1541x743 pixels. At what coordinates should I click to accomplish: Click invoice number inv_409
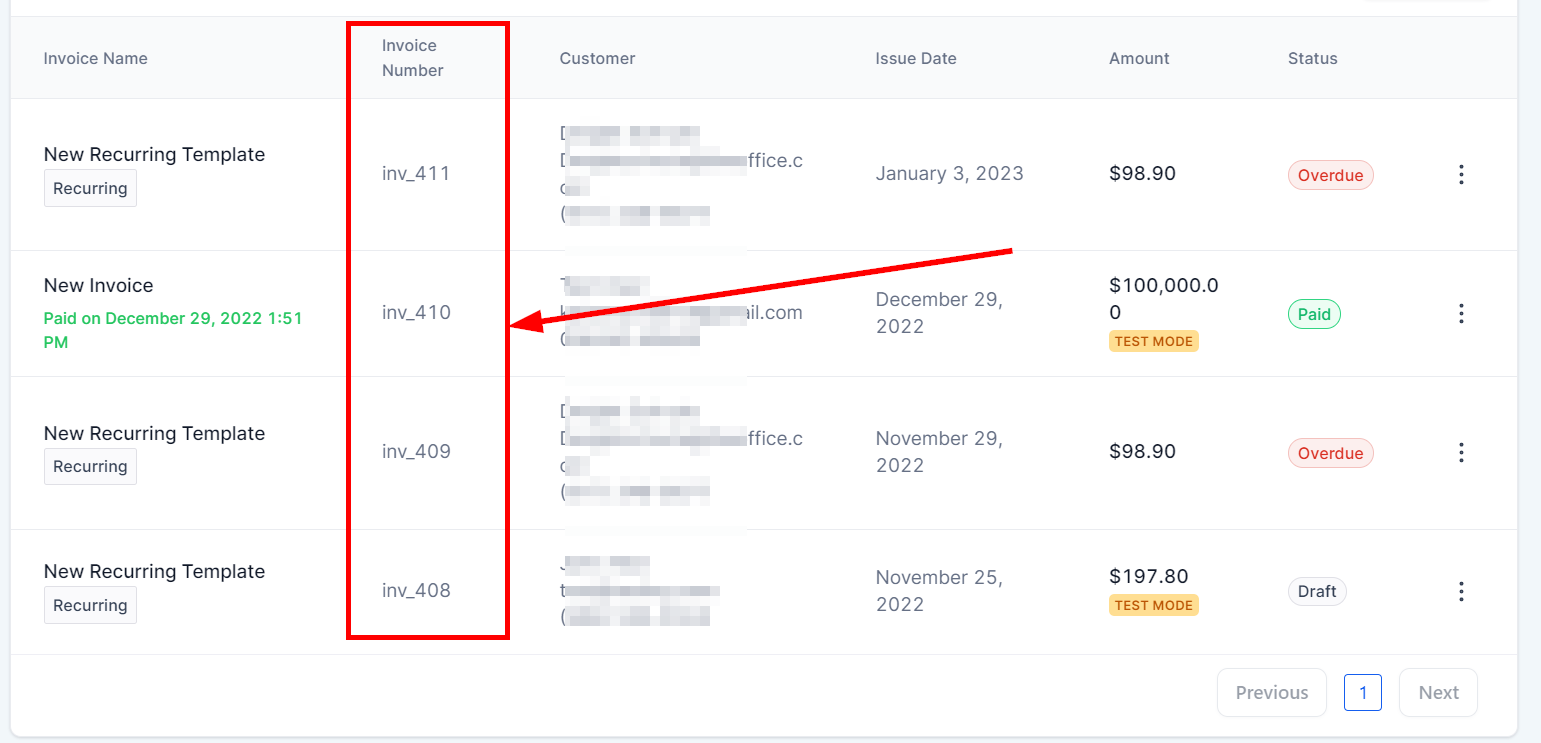(416, 452)
